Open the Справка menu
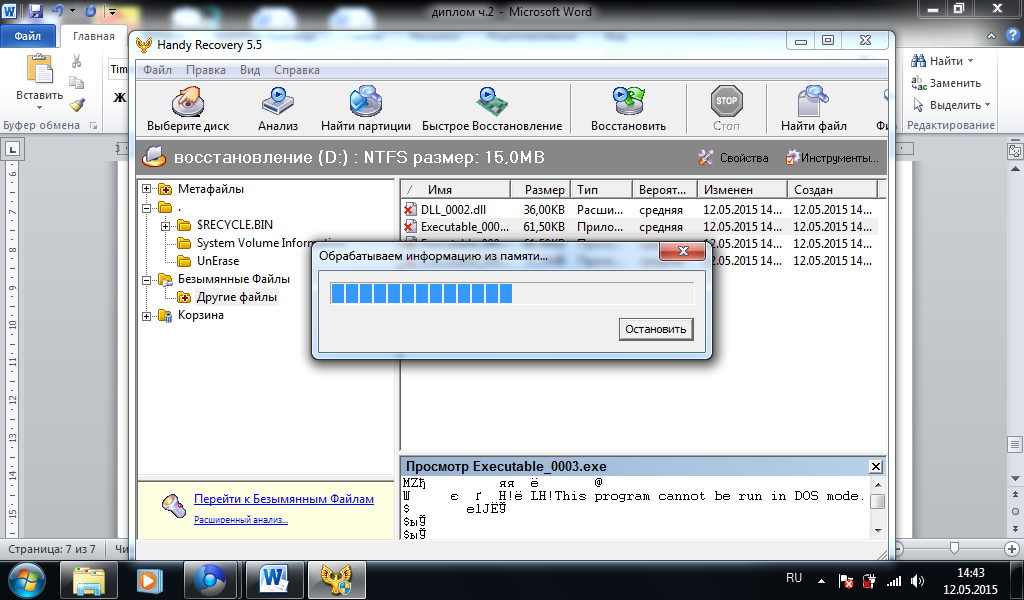The image size is (1024, 600). 296,70
